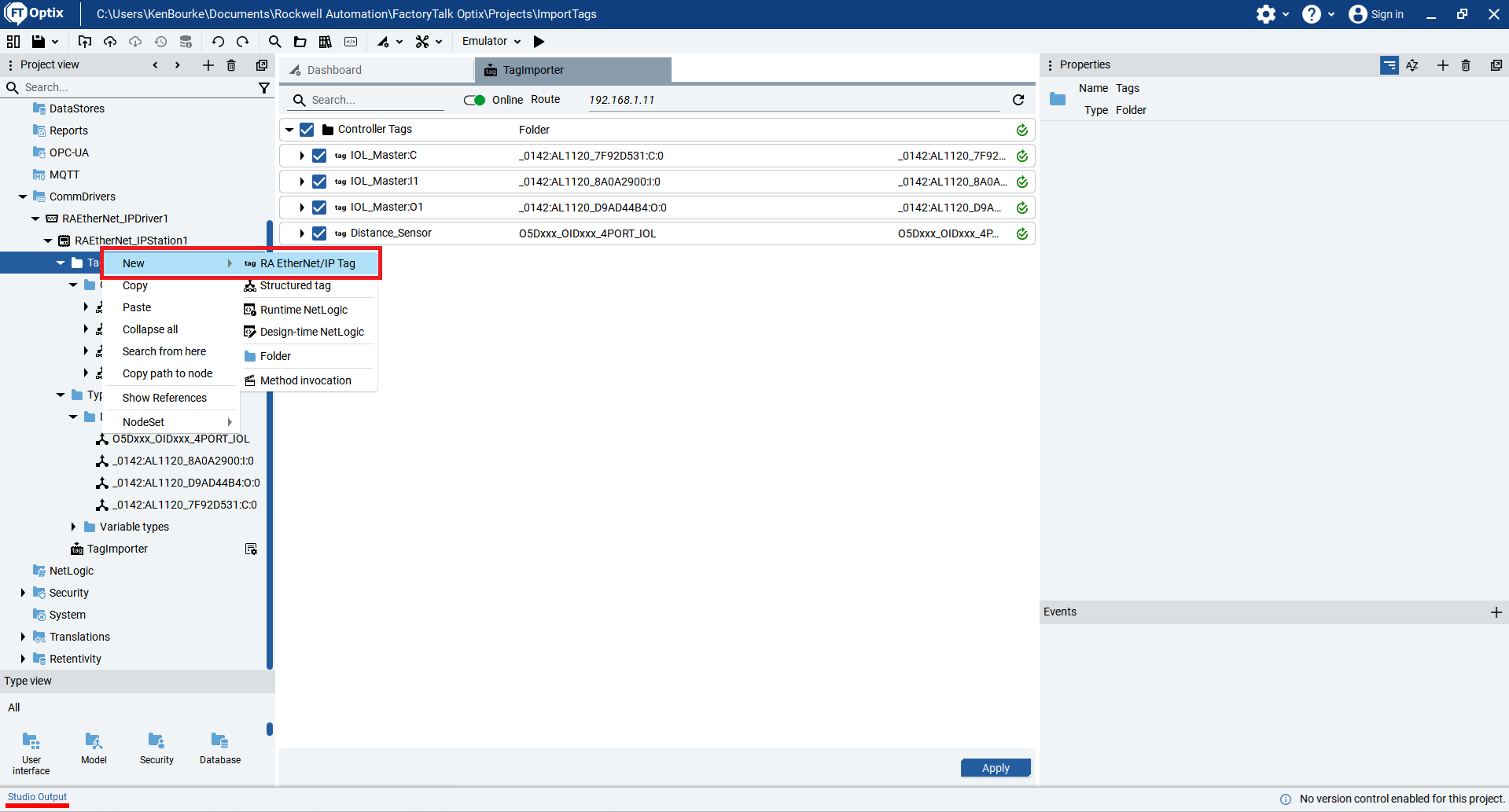
Task: Open the template libraries icon
Action: tap(325, 42)
